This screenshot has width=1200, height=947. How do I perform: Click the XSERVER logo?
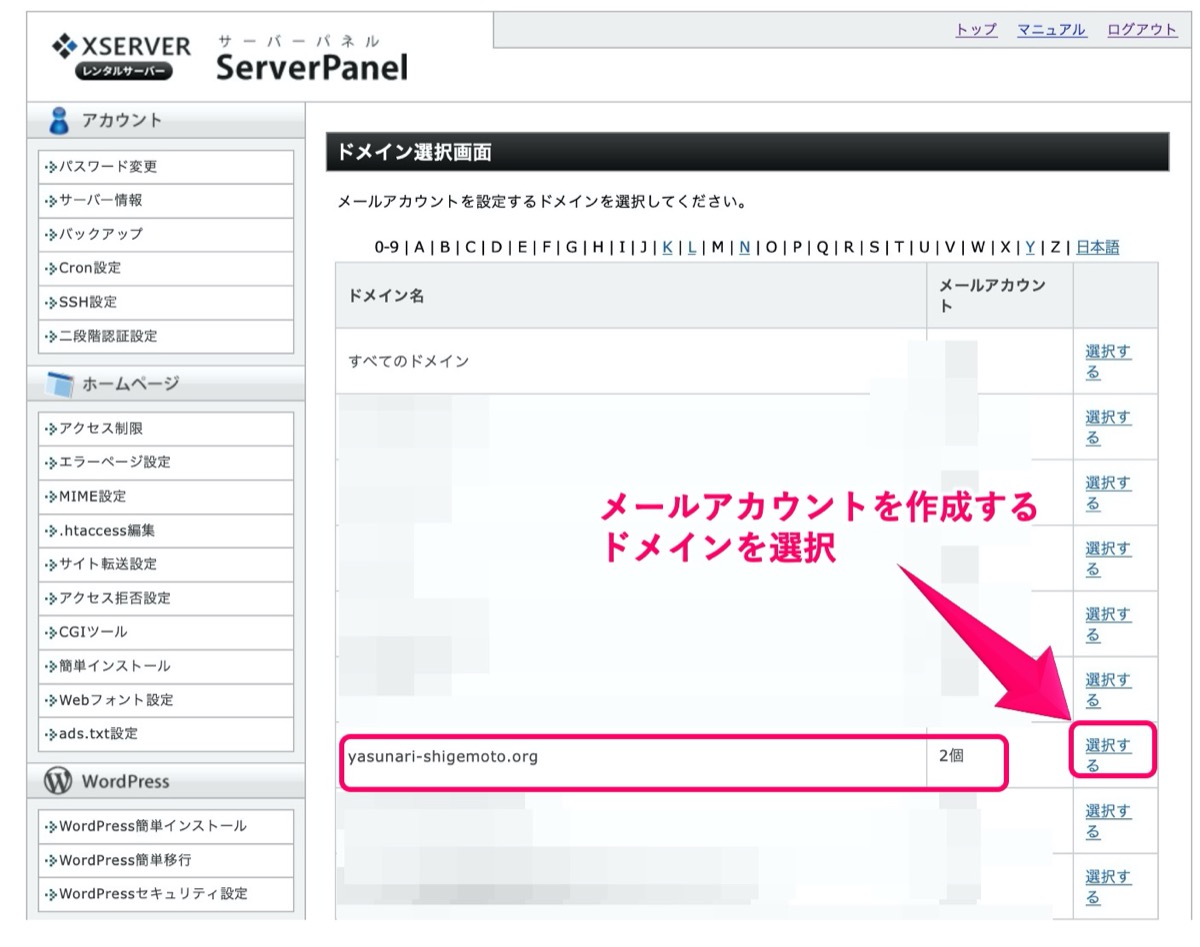121,57
